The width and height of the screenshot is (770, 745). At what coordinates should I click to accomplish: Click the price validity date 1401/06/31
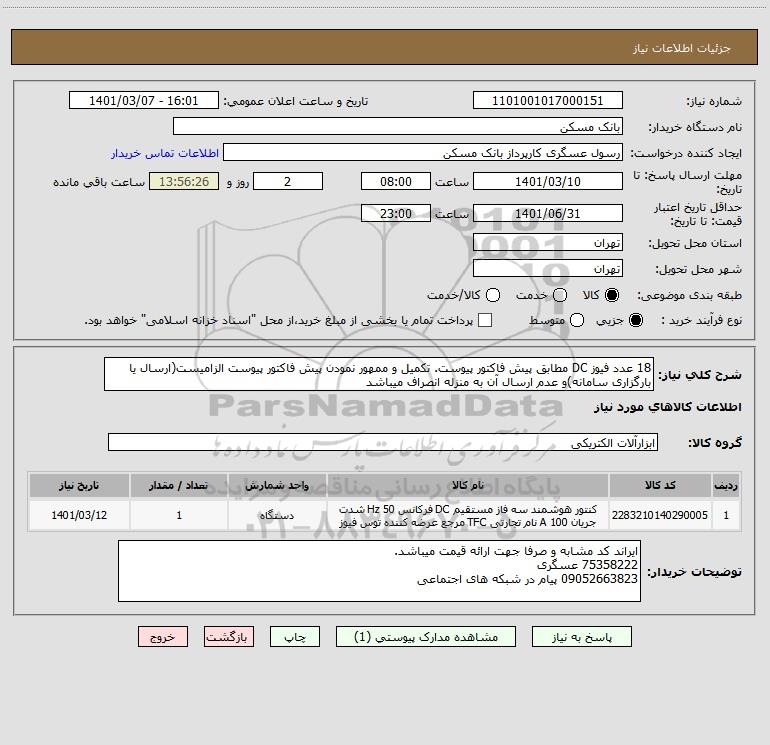[548, 214]
